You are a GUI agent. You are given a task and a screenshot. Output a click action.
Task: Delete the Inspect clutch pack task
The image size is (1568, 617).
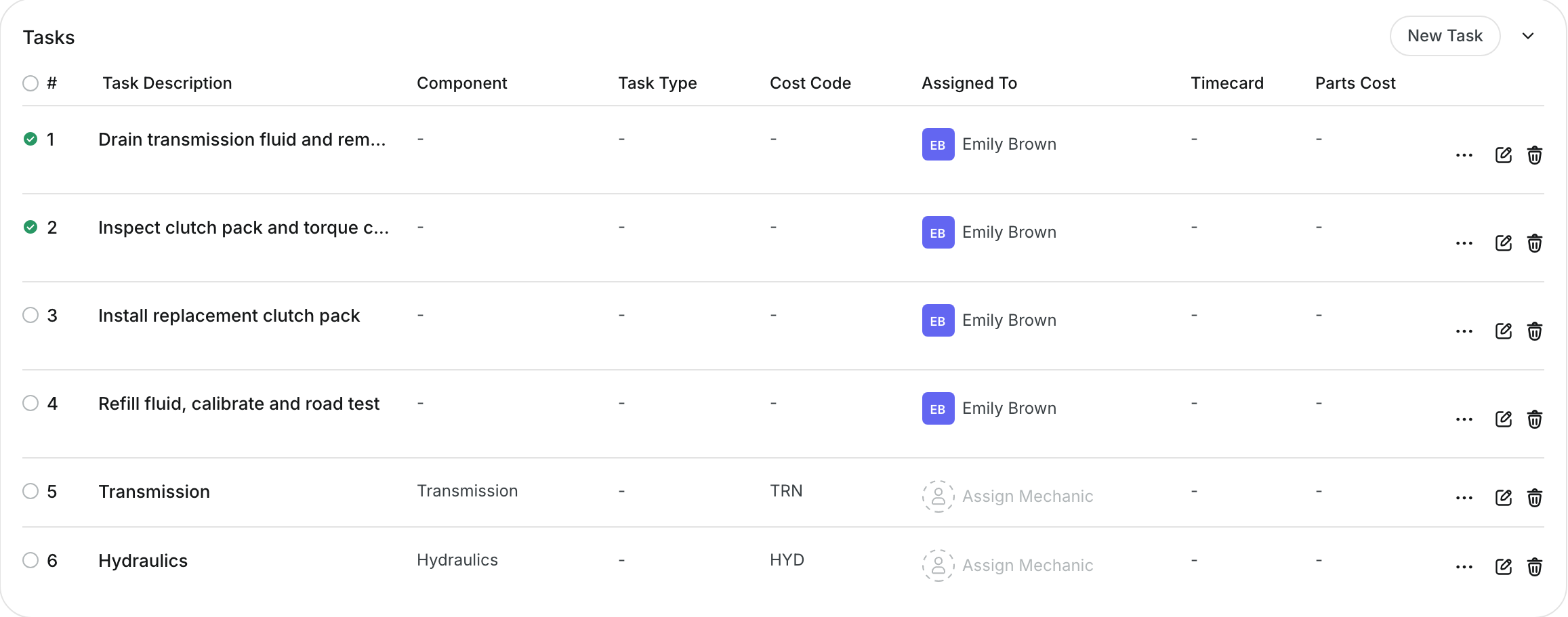click(x=1535, y=243)
